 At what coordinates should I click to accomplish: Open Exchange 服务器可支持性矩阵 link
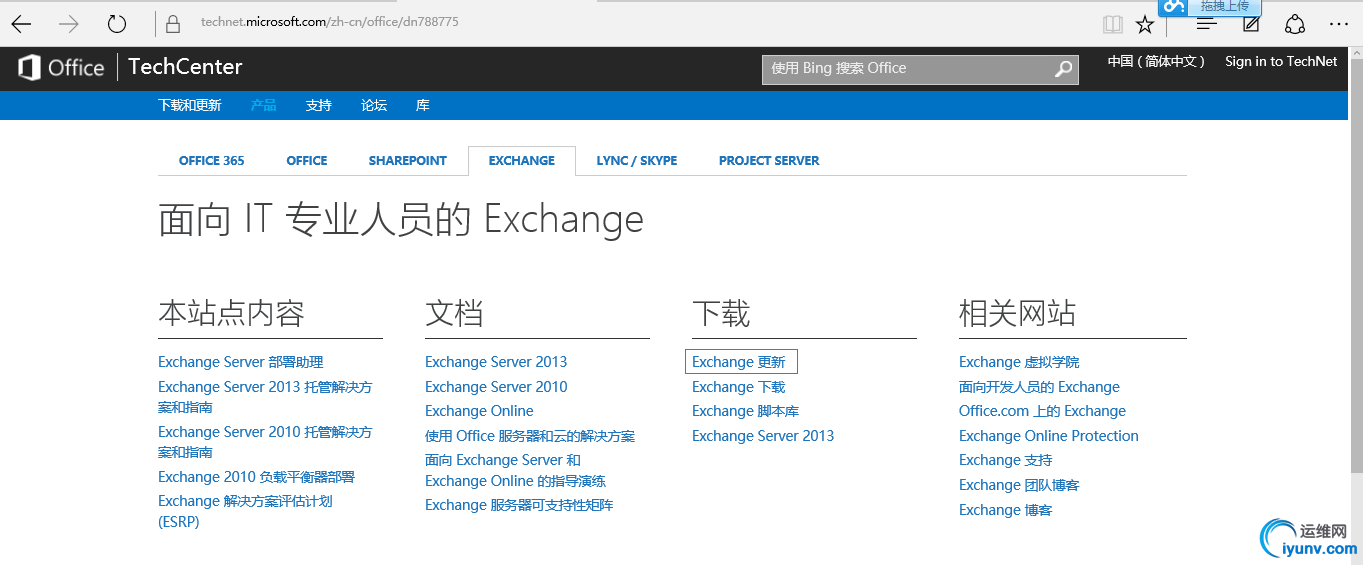point(519,505)
